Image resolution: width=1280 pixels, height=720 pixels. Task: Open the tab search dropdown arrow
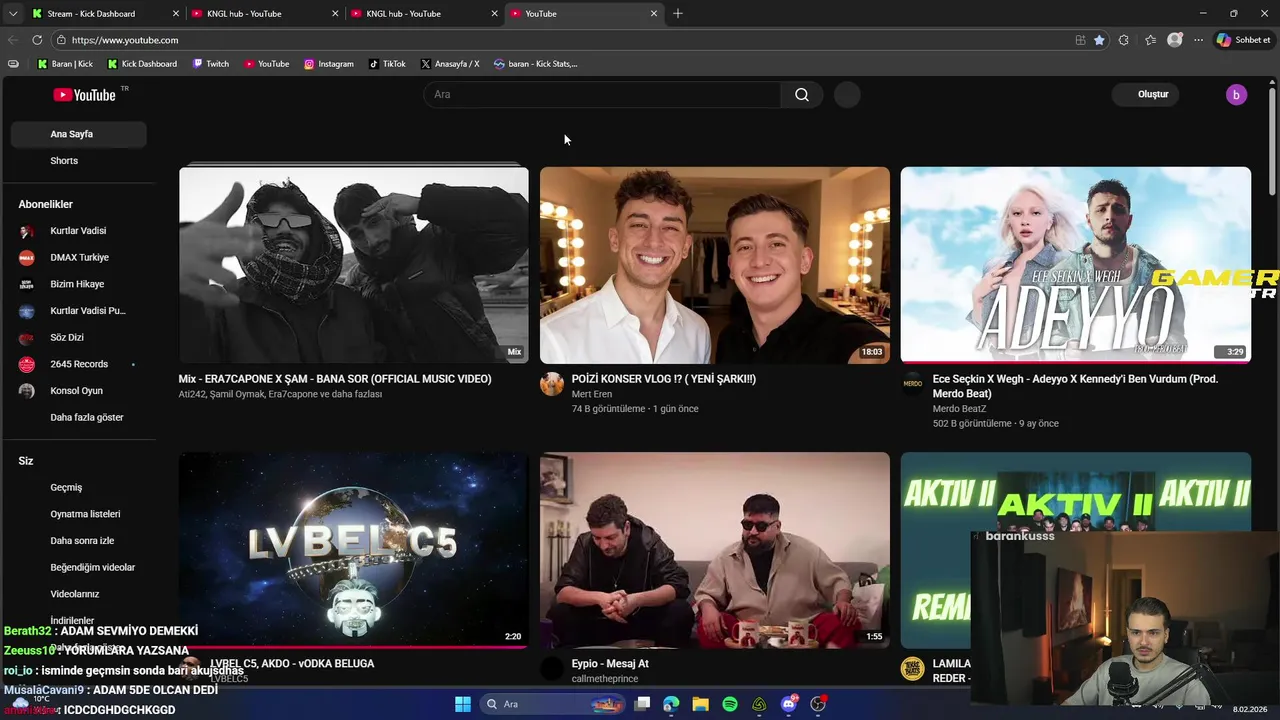point(12,14)
